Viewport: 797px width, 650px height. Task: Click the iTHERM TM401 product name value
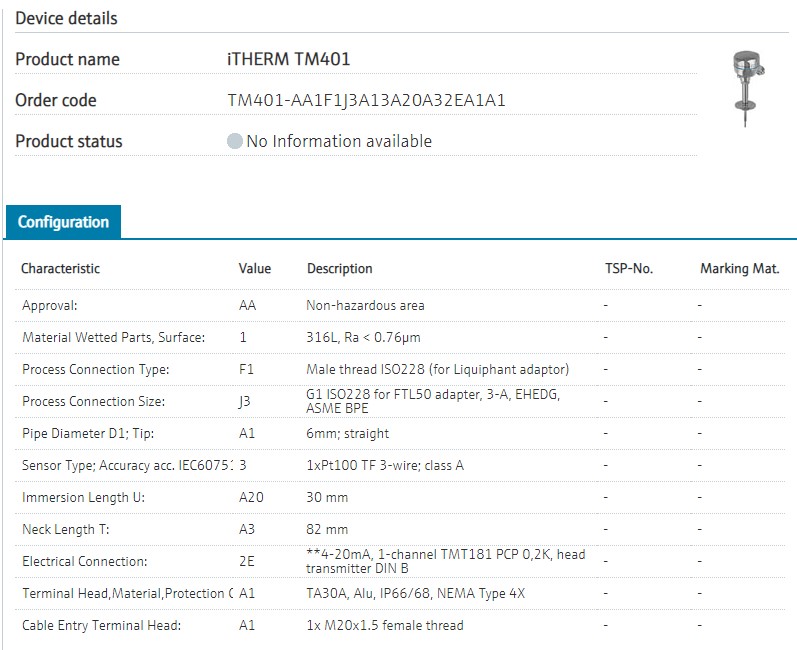289,60
